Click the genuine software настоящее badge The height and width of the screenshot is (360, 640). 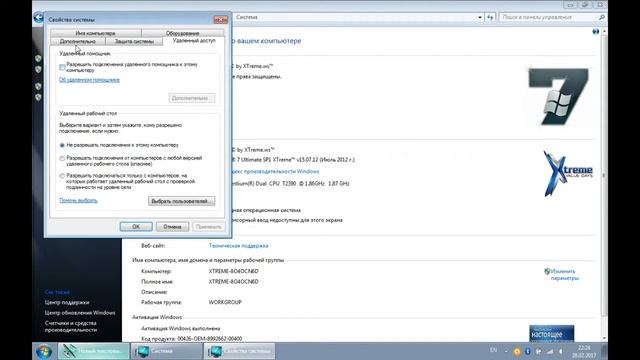(x=551, y=333)
